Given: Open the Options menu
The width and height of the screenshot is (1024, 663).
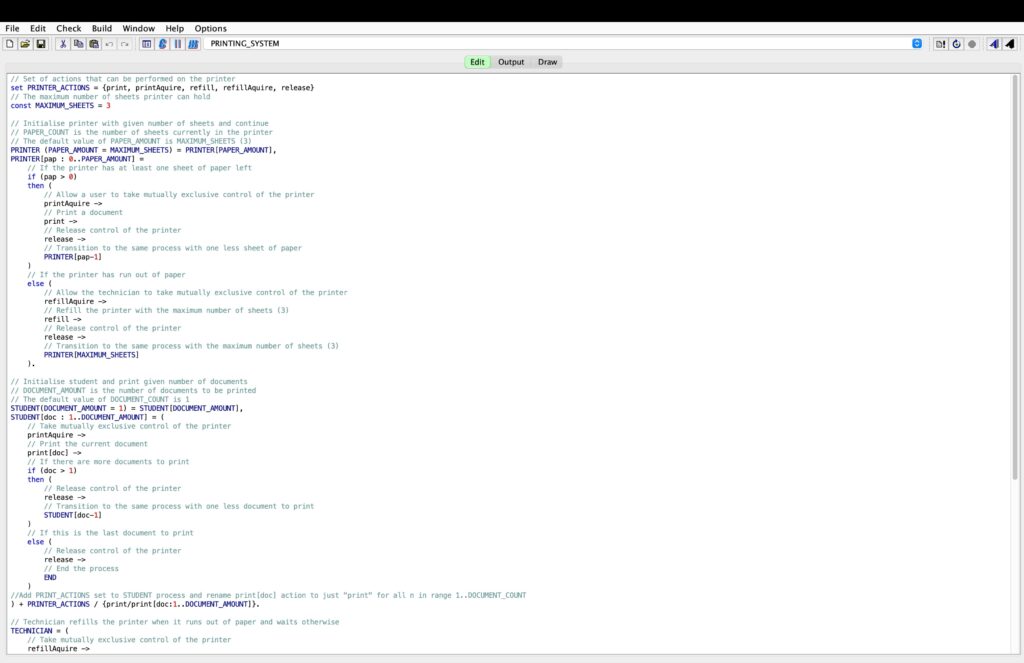Looking at the screenshot, I should tap(210, 28).
